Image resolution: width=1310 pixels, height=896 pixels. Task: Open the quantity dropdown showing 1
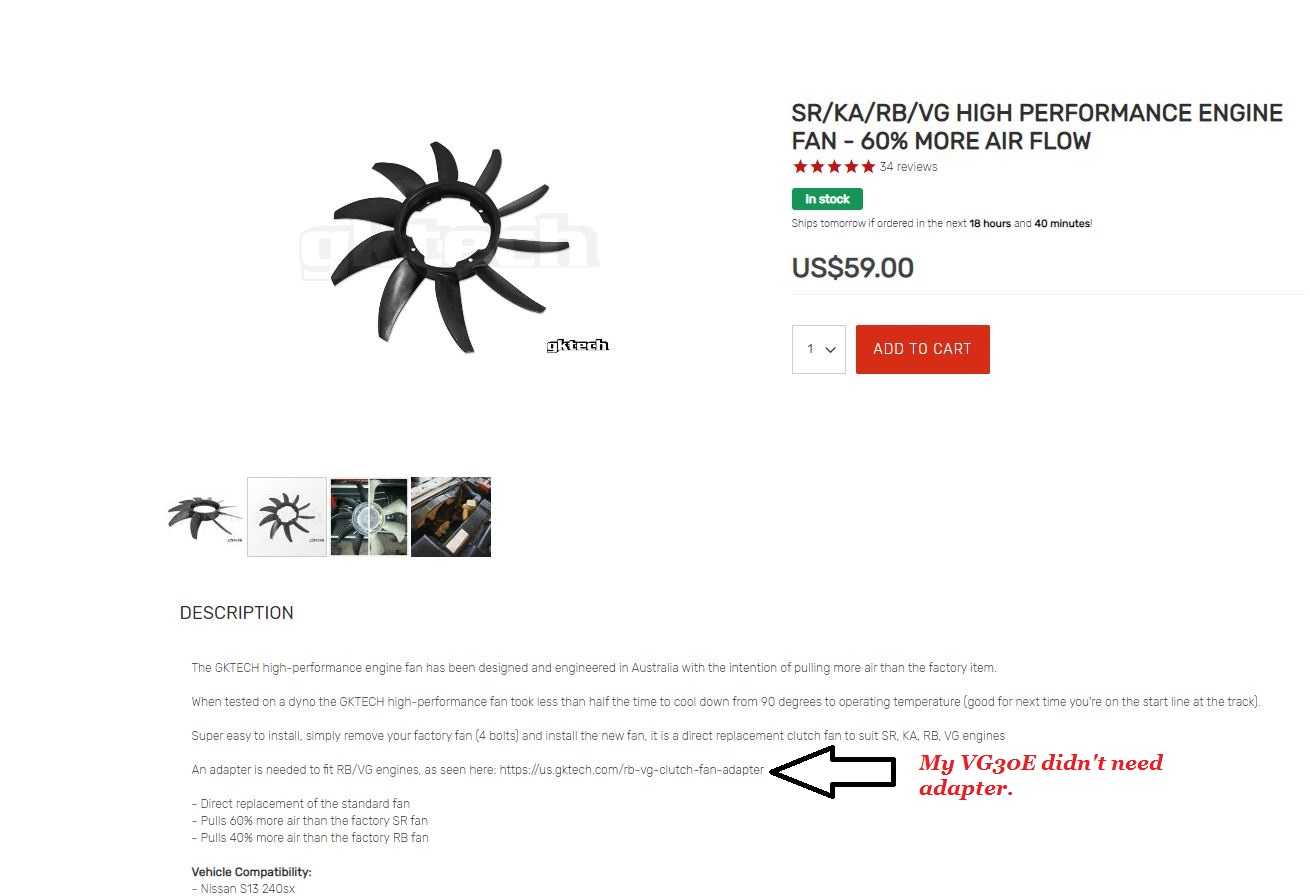819,349
